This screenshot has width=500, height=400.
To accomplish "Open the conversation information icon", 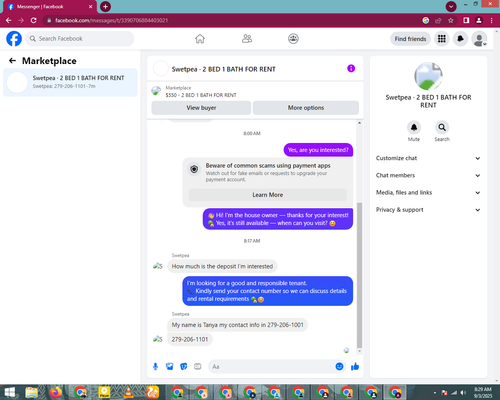I will (351, 68).
